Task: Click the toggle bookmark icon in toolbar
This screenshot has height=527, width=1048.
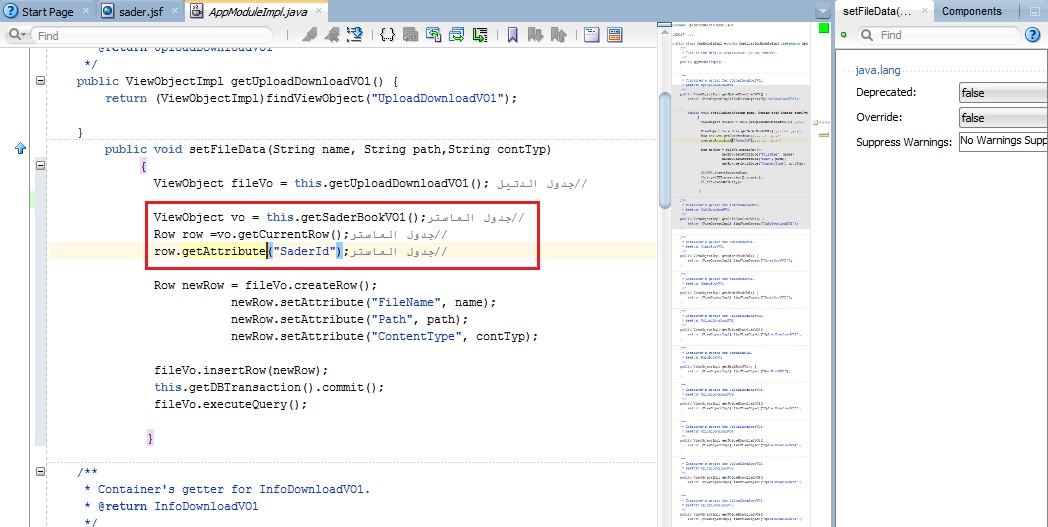Action: (512, 35)
